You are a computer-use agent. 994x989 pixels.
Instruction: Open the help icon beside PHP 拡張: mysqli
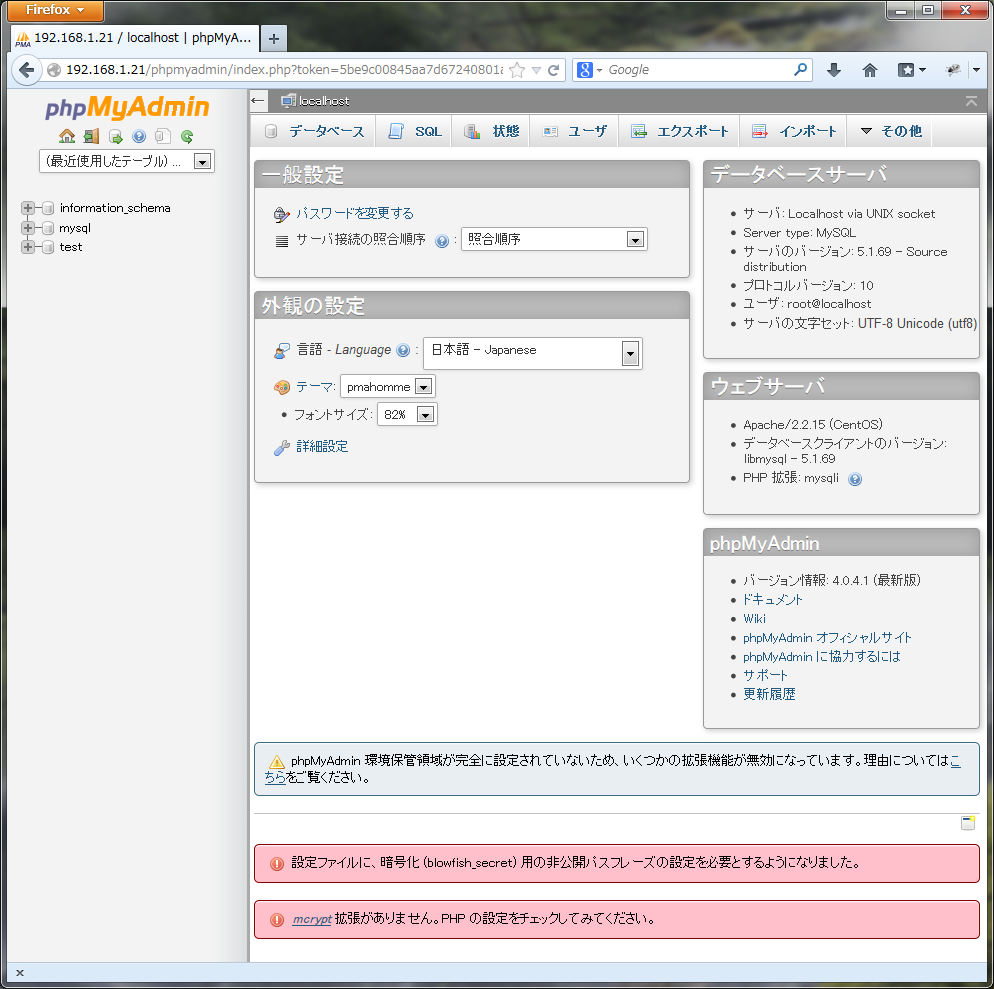[855, 479]
